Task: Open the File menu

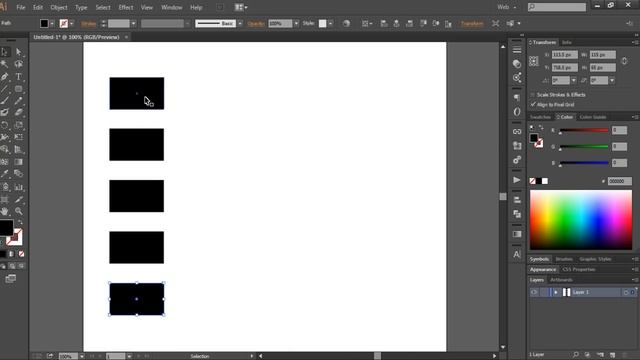Action: (20, 7)
